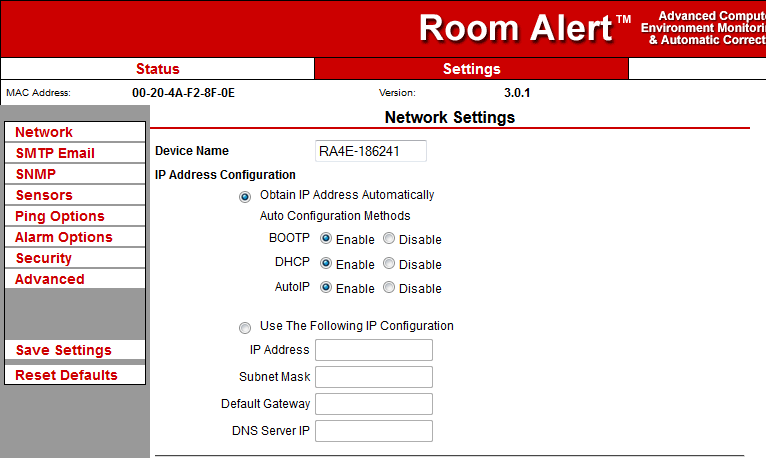Enable the AutoIP radio button
This screenshot has height=458, width=766.
[x=326, y=288]
